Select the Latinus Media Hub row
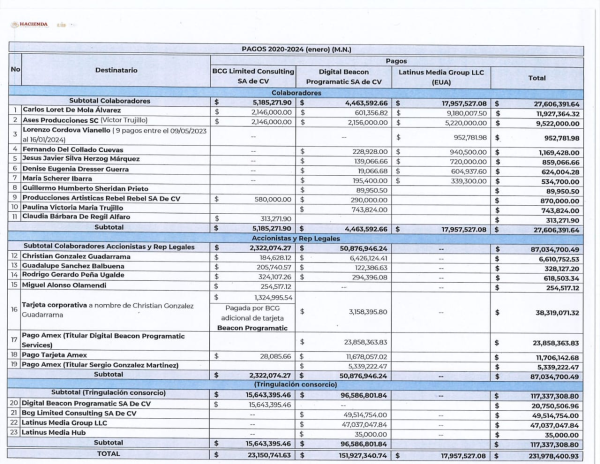Image resolution: width=600 pixels, height=464 pixels. (x=295, y=433)
